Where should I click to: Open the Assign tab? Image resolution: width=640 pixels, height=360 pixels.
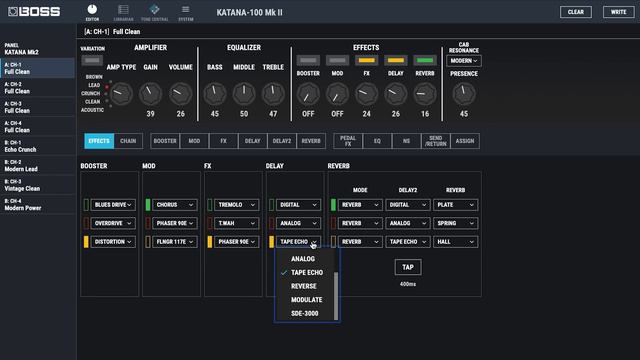click(465, 141)
